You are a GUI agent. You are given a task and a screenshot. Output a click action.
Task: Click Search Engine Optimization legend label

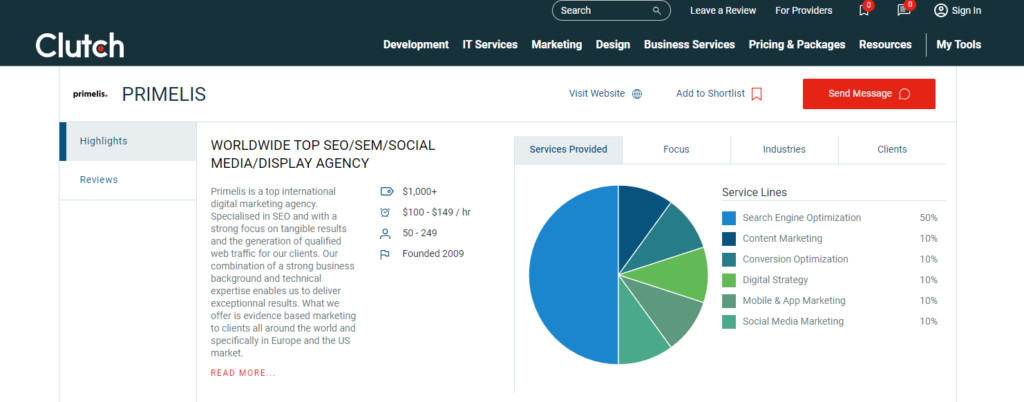(x=802, y=218)
